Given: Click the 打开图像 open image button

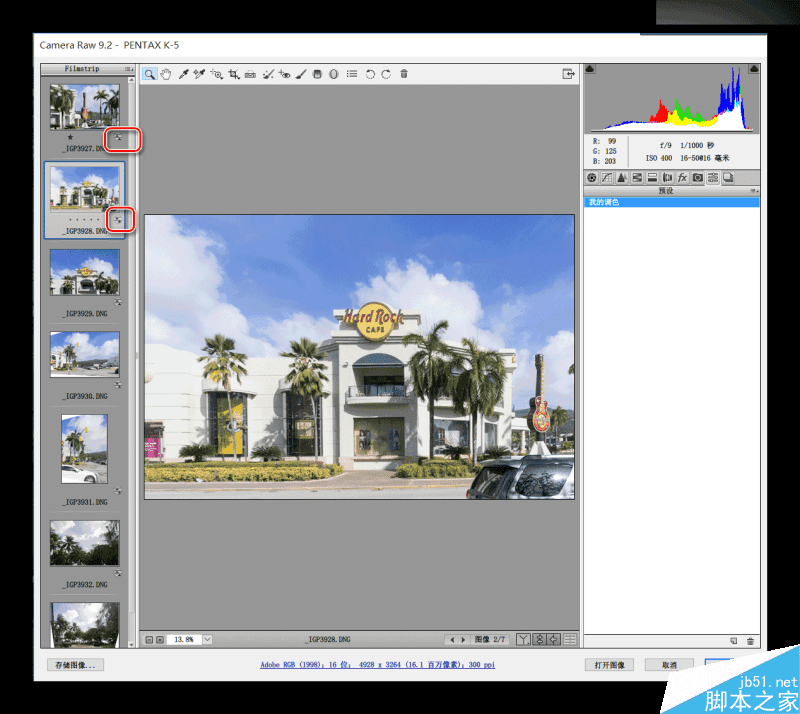Looking at the screenshot, I should coord(609,665).
